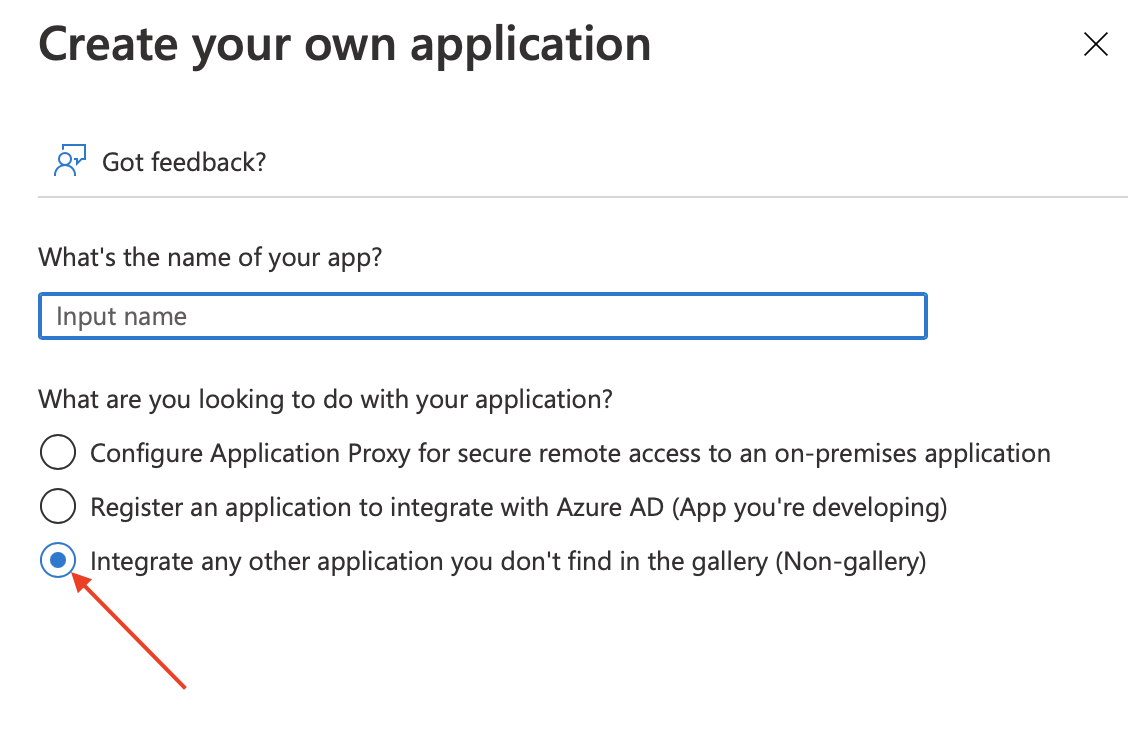Viewport: 1148px width, 746px height.
Task: Click the "What's the name of your app?" label
Action: point(210,258)
